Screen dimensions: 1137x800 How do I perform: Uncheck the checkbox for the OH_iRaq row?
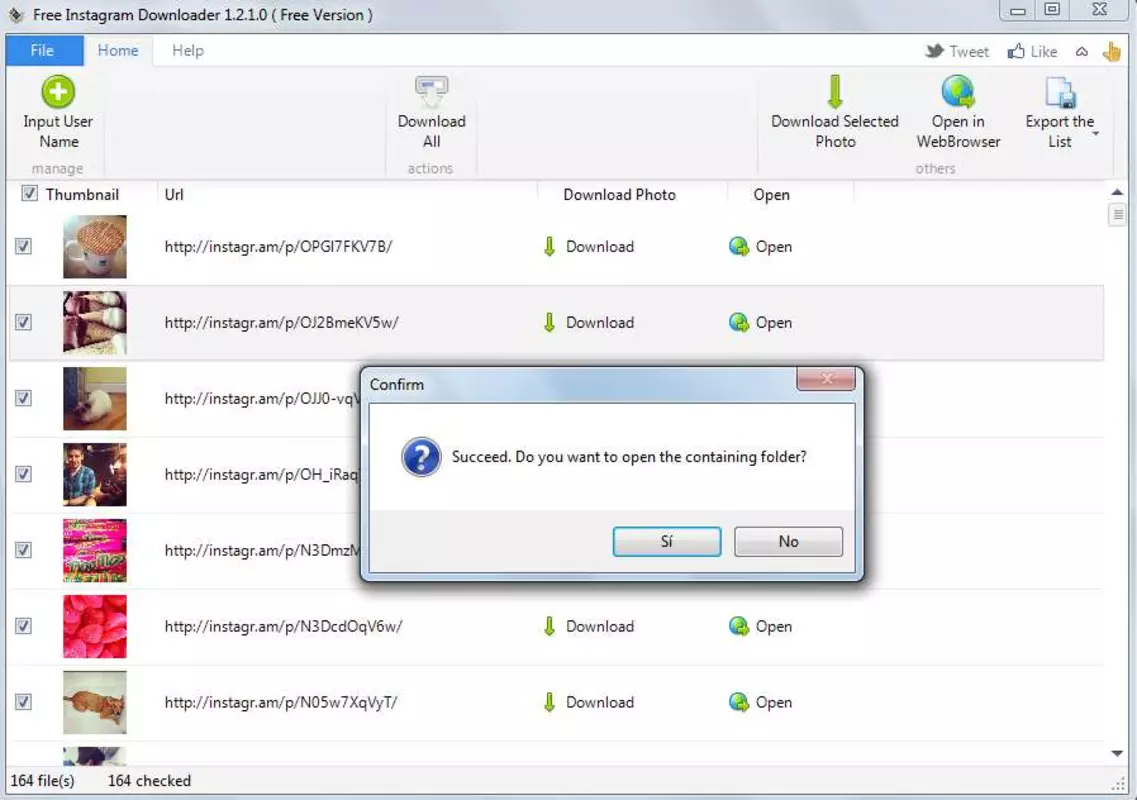(x=23, y=474)
